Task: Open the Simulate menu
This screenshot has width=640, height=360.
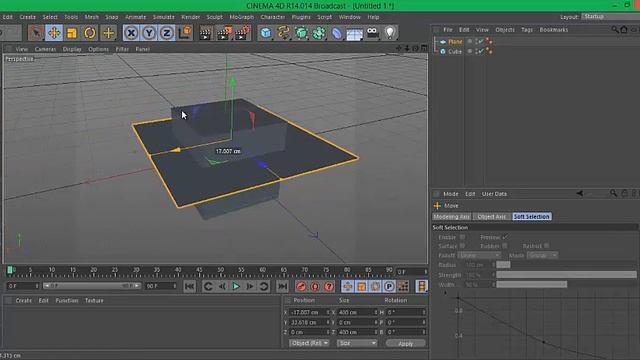Action: 163,17
